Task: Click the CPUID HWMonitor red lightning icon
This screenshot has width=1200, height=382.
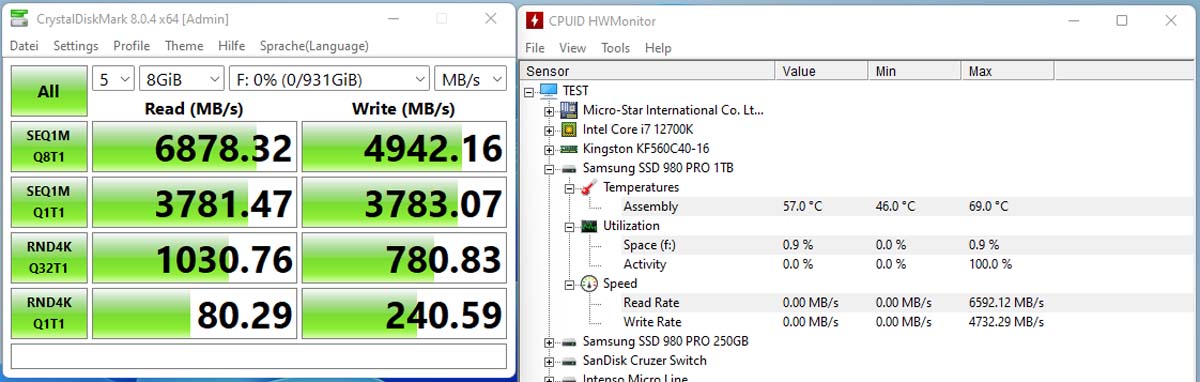Action: coord(535,20)
